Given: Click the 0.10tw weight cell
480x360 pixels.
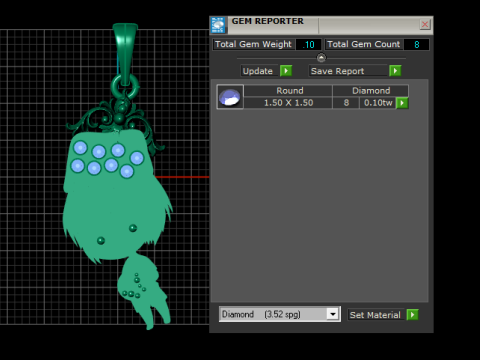Looking at the screenshot, I should [378, 103].
